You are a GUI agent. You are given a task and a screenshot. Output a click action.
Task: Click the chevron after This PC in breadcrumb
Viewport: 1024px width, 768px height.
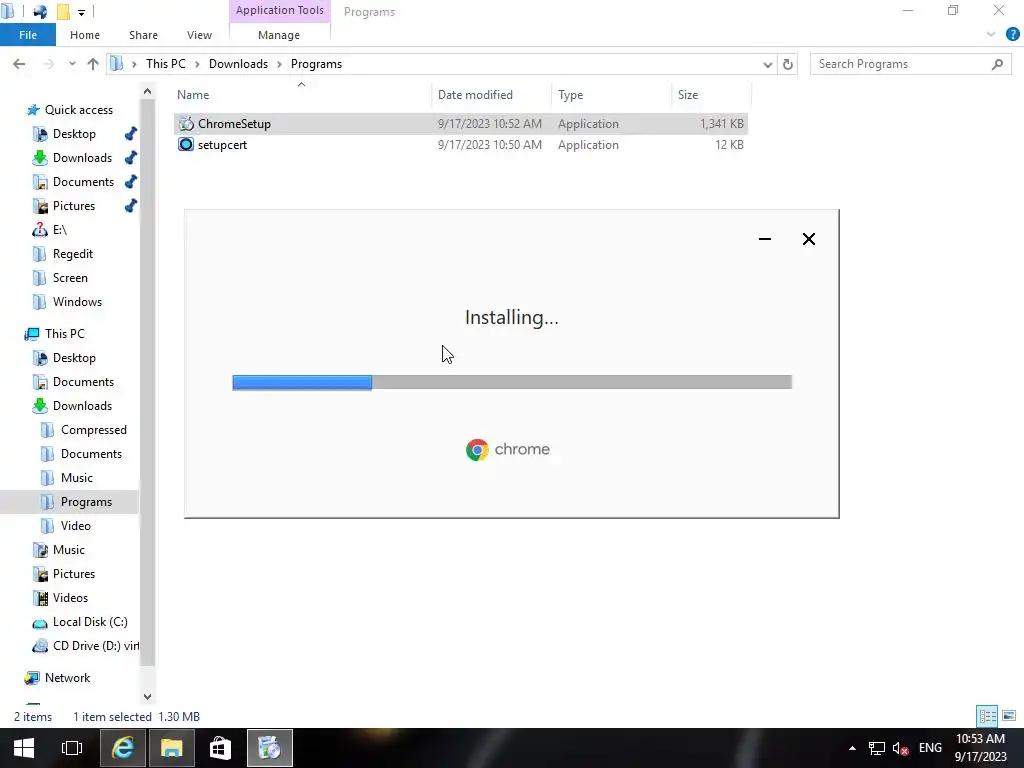click(197, 64)
